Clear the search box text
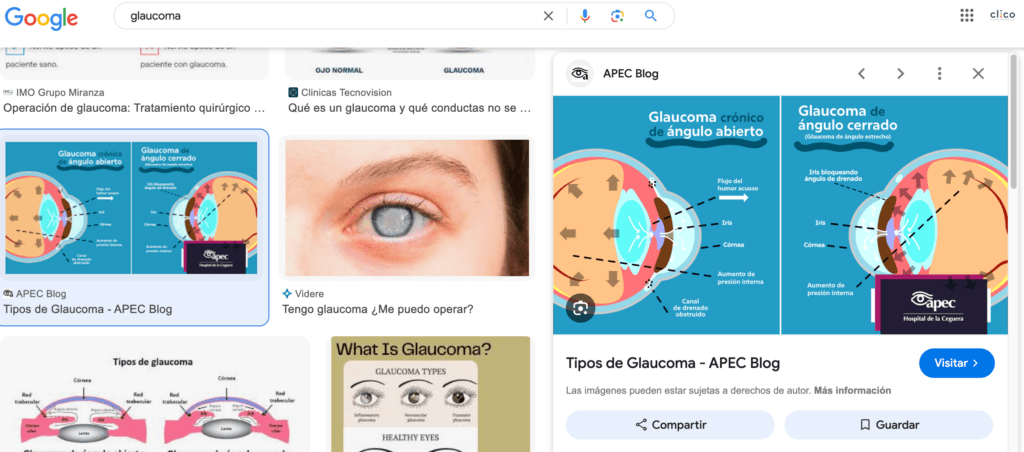The width and height of the screenshot is (1024, 452). pos(549,16)
